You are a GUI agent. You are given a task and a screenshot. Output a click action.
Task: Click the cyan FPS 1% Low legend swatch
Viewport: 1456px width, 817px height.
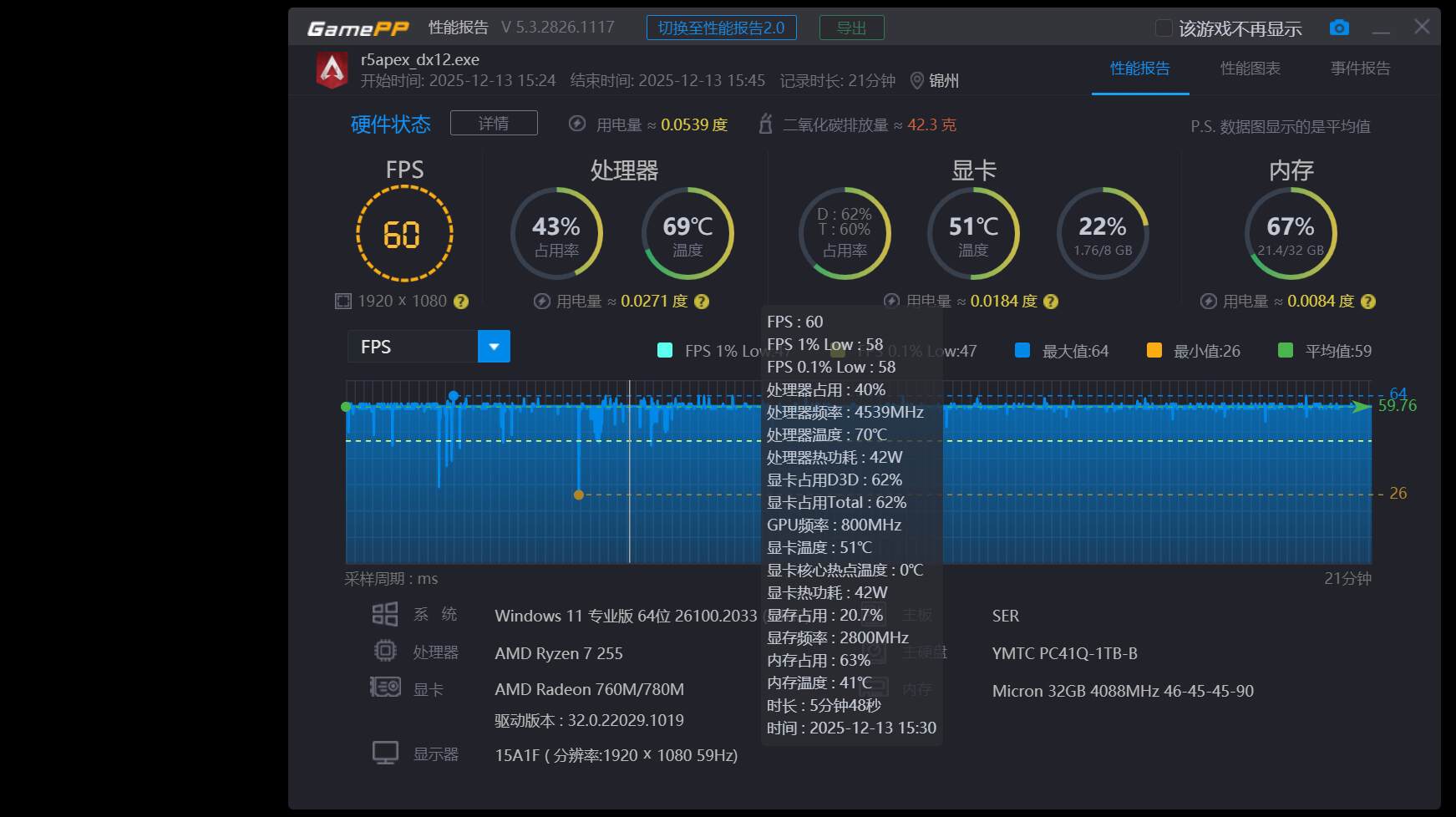coord(665,351)
